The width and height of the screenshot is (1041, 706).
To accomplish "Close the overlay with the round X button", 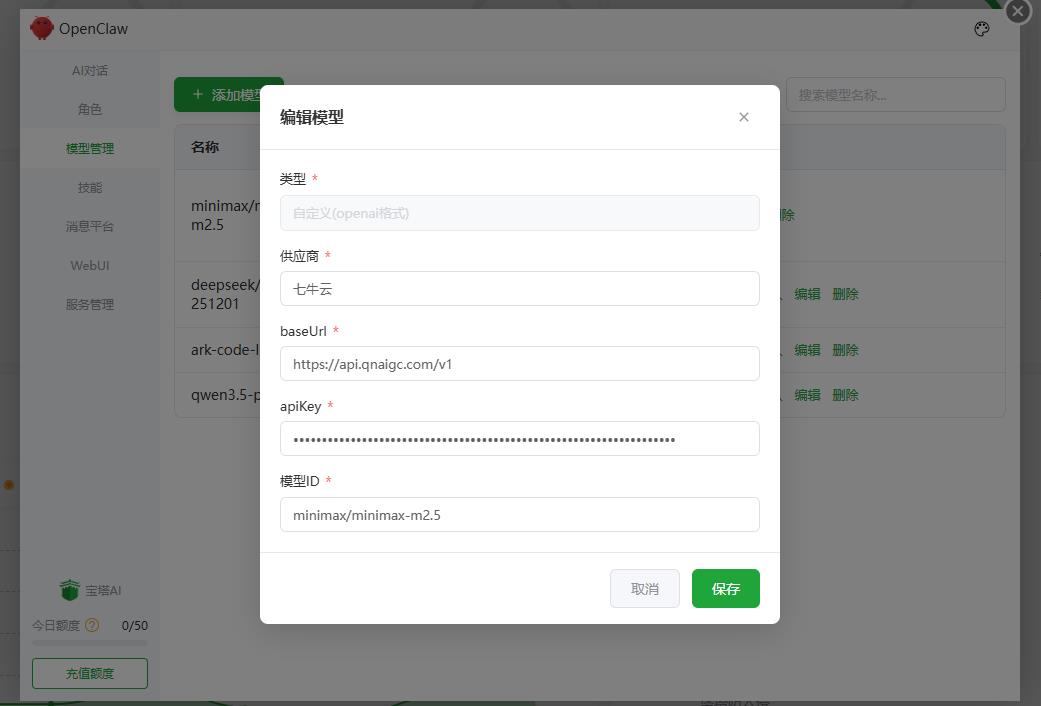I will pos(1018,11).
